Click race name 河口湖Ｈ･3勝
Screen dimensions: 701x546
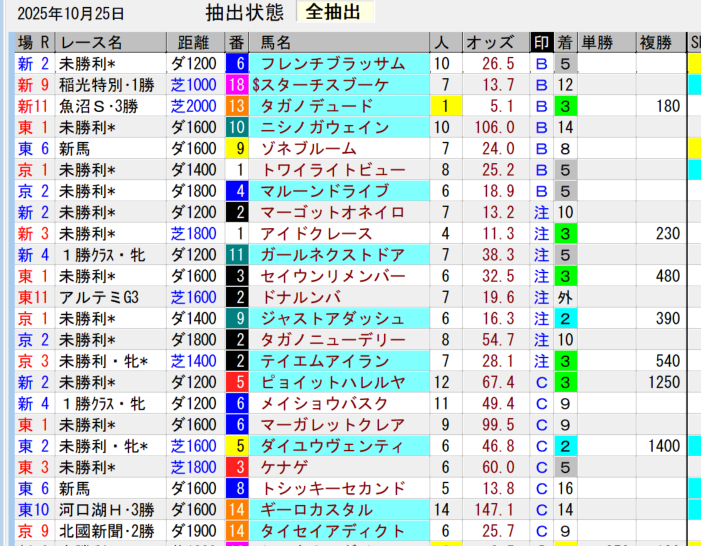tap(107, 510)
